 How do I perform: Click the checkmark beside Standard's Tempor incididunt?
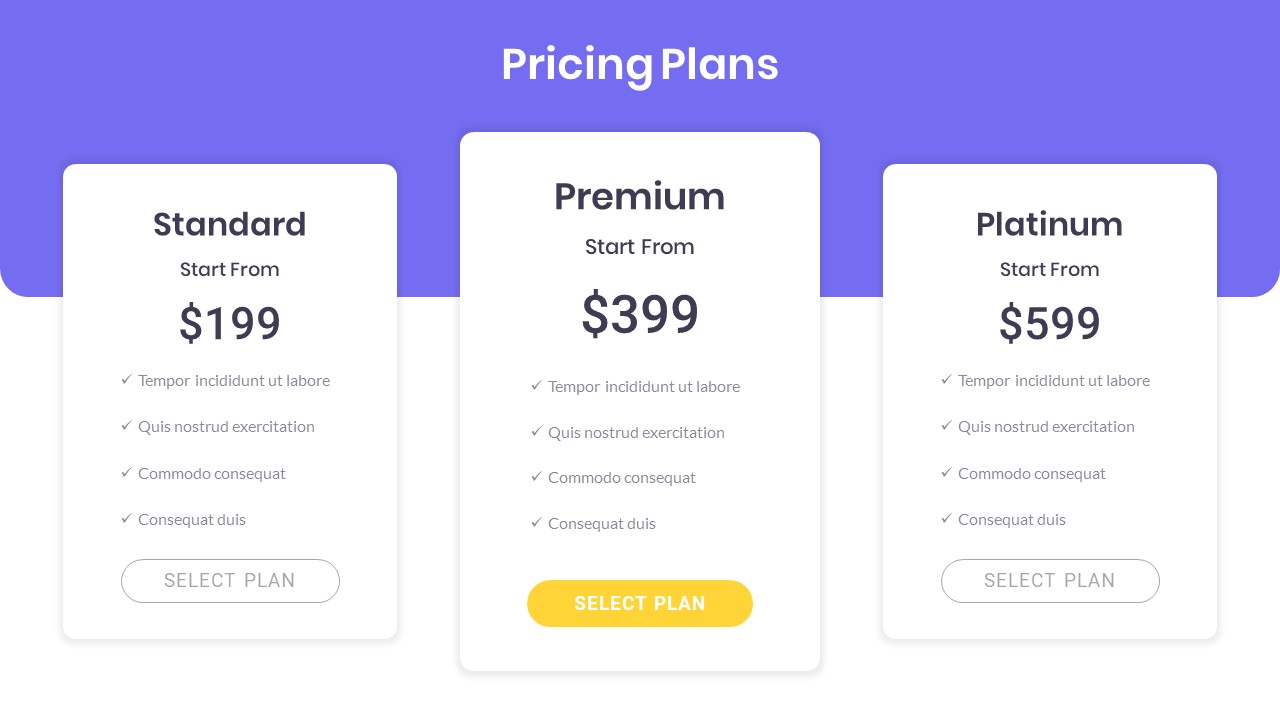(127, 380)
